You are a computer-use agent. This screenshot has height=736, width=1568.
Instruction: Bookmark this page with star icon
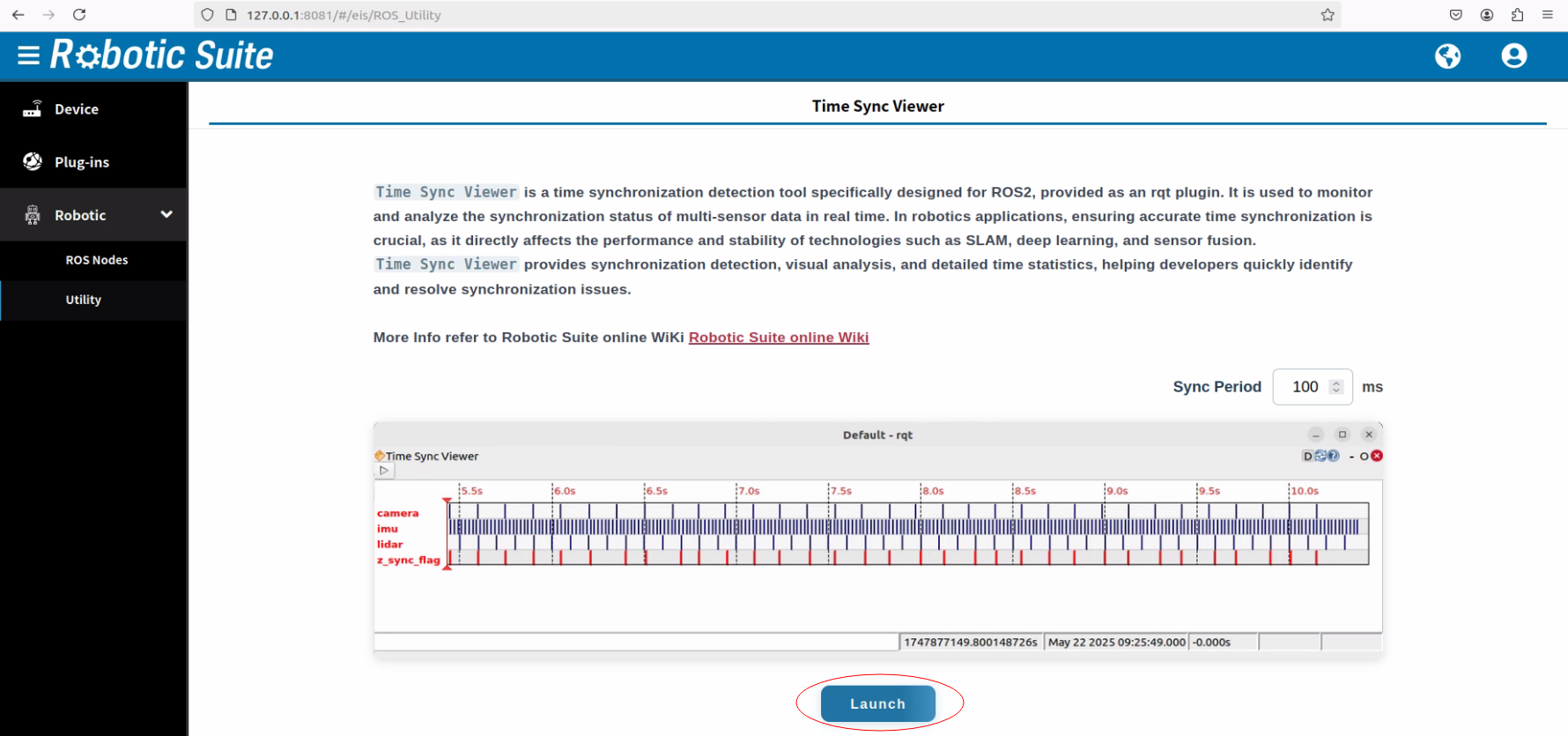[1328, 15]
